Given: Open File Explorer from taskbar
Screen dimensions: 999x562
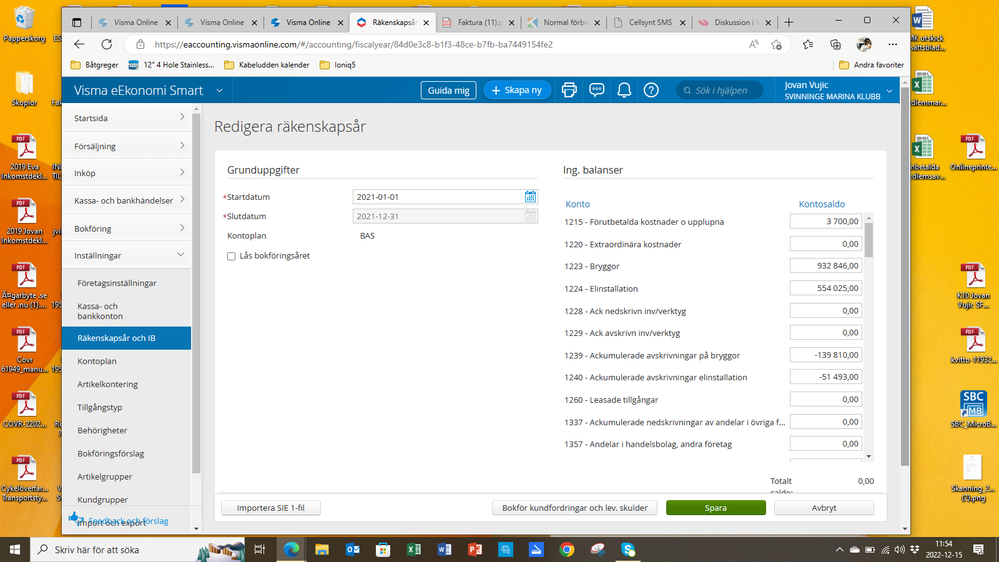Looking at the screenshot, I should coord(322,549).
